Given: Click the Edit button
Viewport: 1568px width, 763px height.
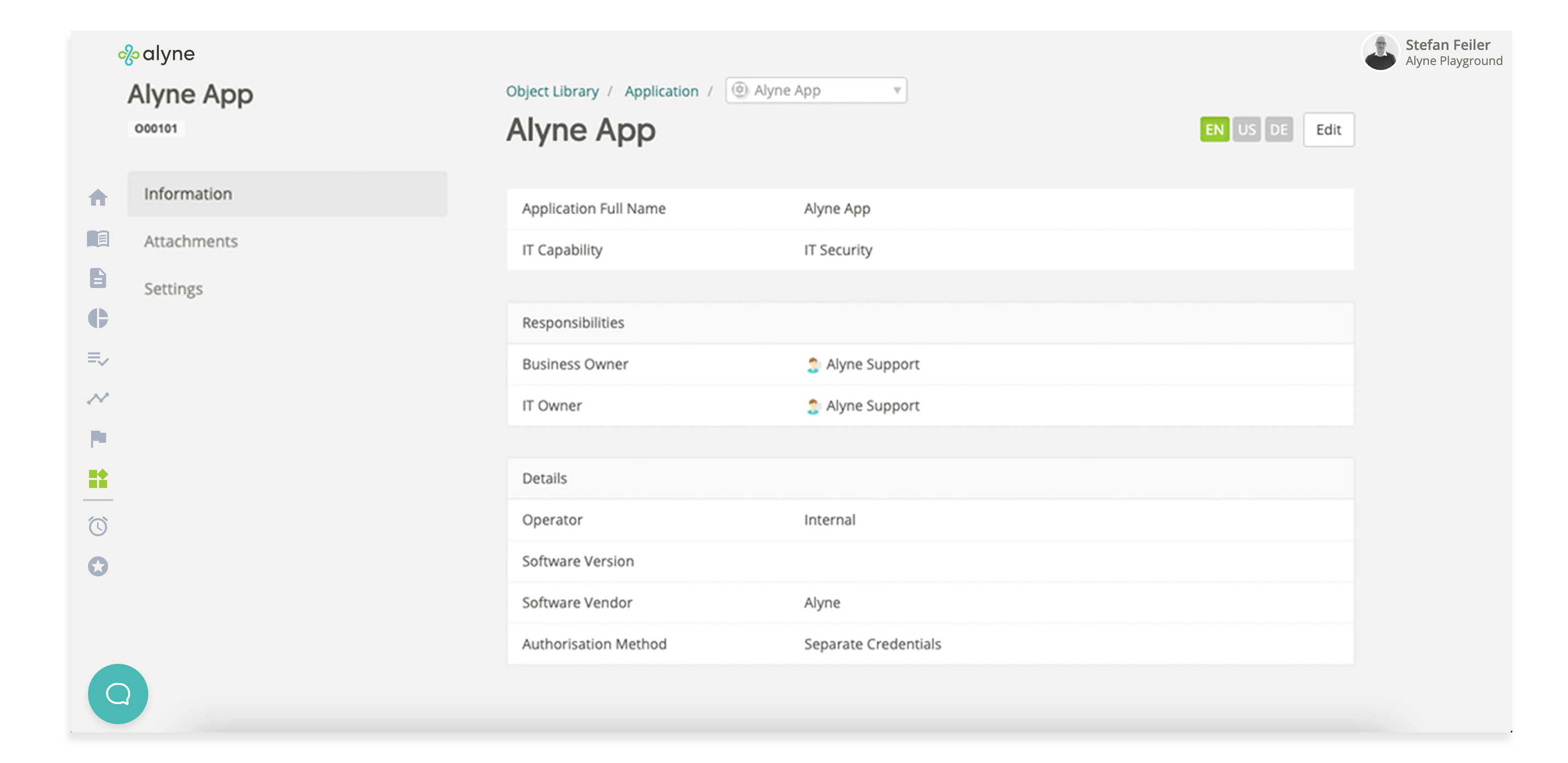Looking at the screenshot, I should click(1328, 130).
